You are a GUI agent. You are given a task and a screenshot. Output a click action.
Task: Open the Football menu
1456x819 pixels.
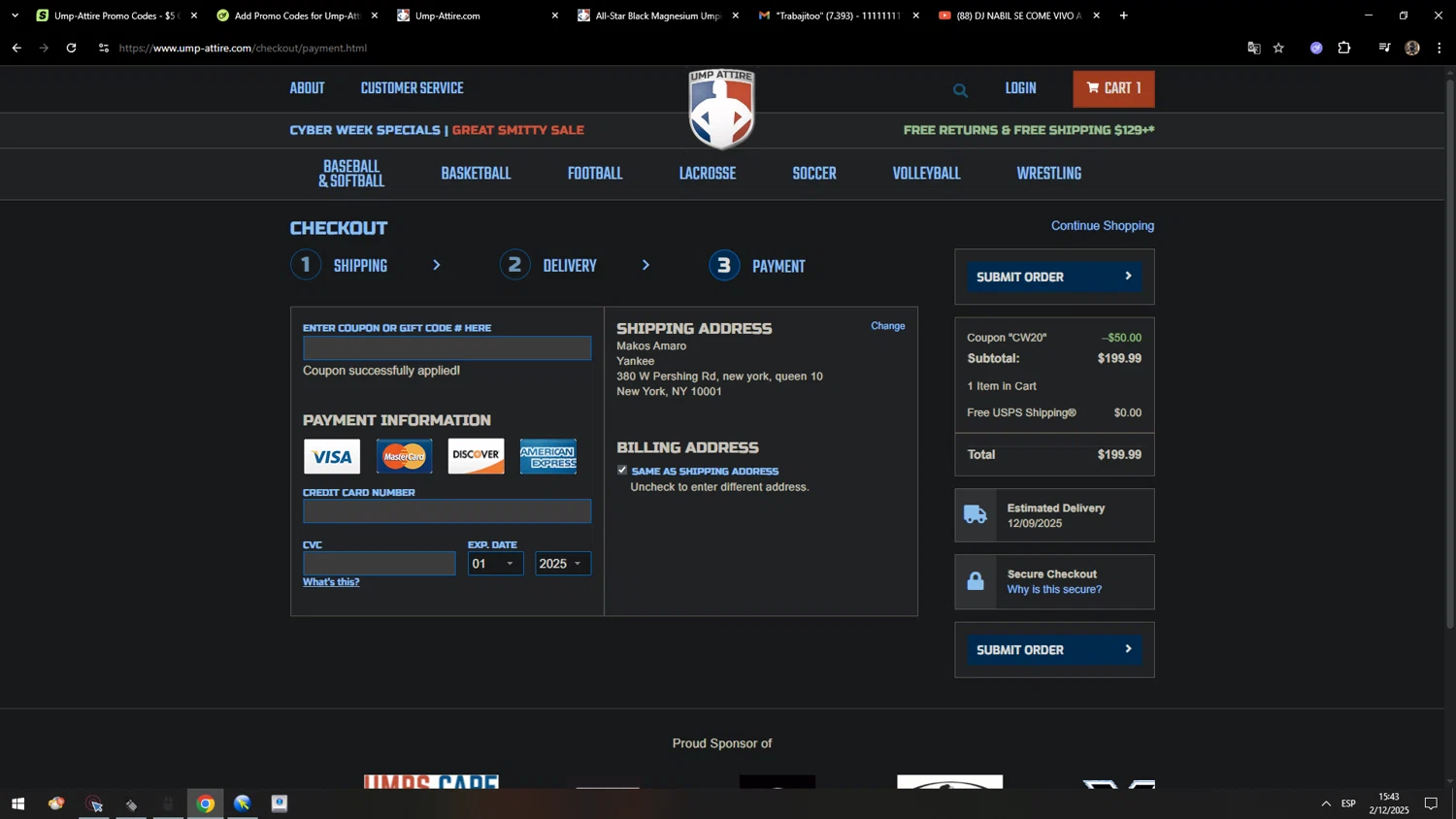click(595, 174)
